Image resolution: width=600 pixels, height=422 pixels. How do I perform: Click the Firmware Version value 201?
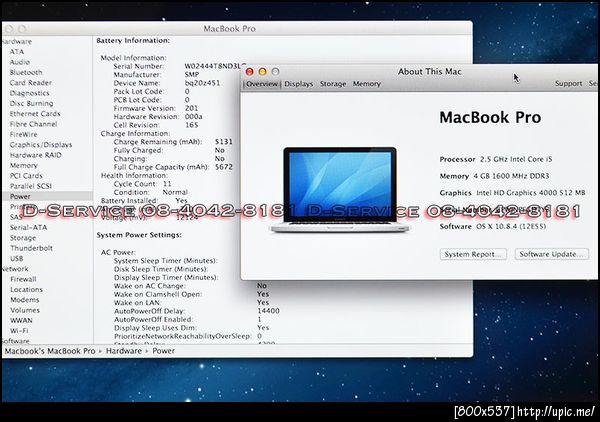coord(191,108)
